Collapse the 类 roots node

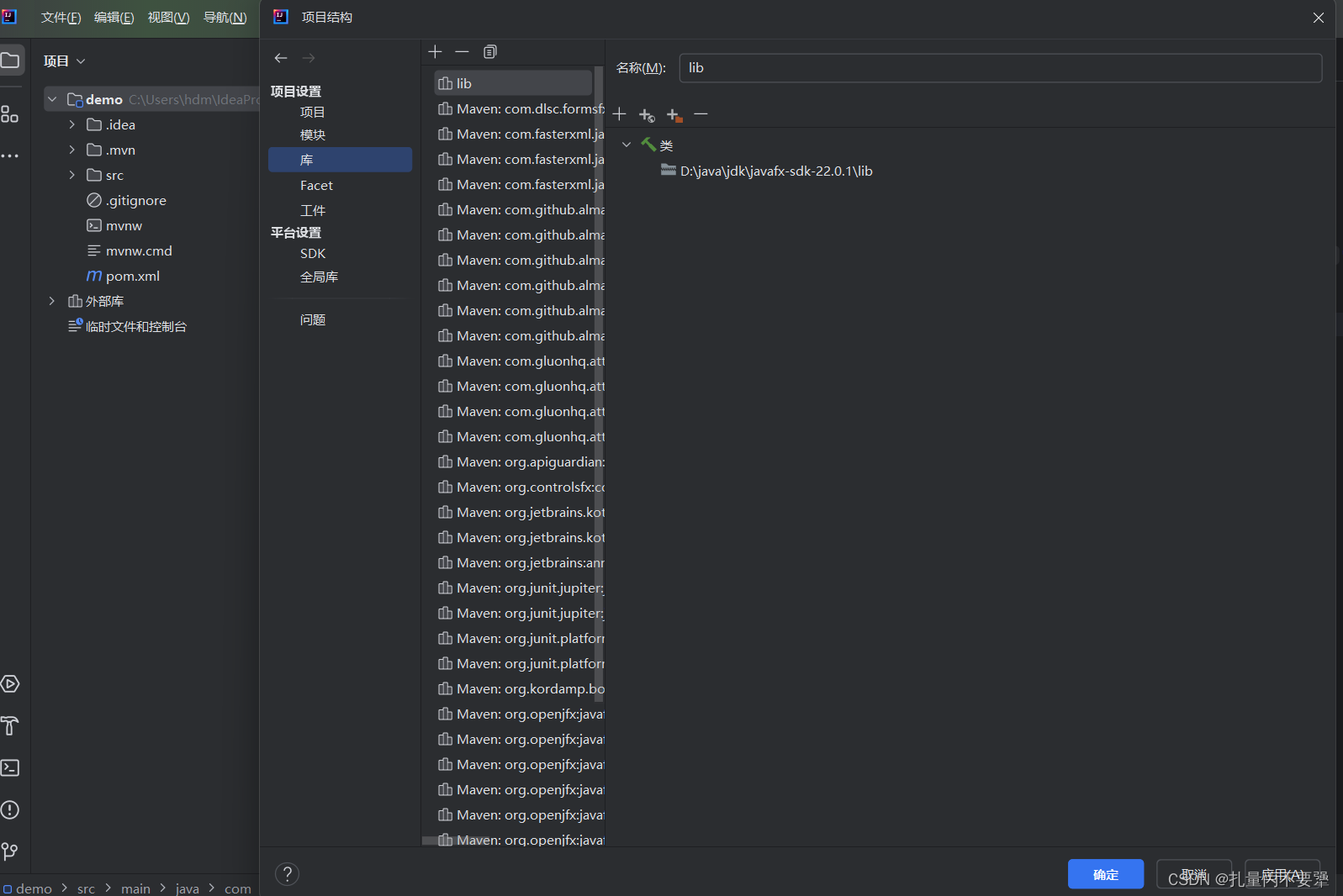[x=627, y=145]
